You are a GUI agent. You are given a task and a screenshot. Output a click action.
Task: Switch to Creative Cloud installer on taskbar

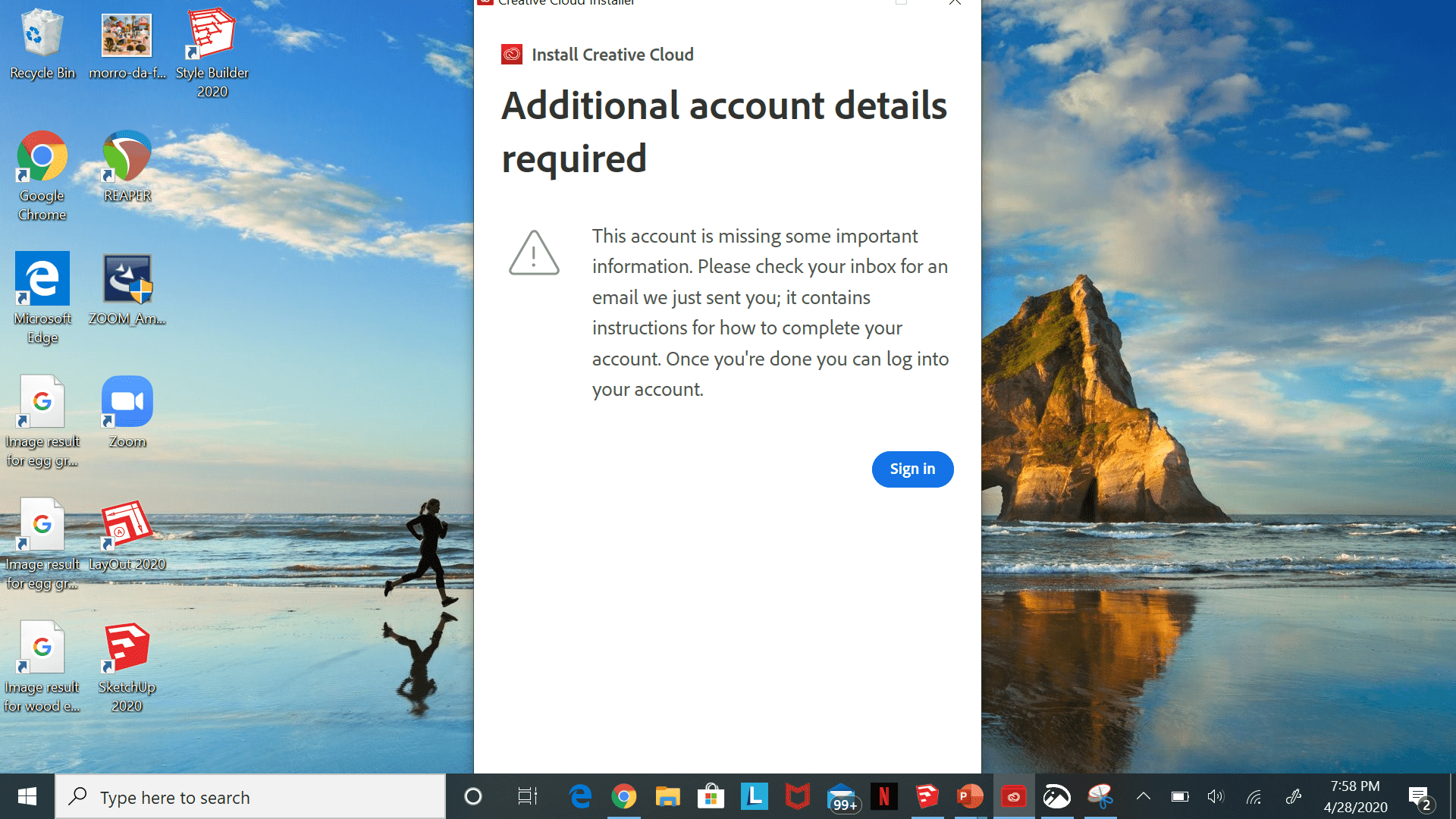(1014, 797)
